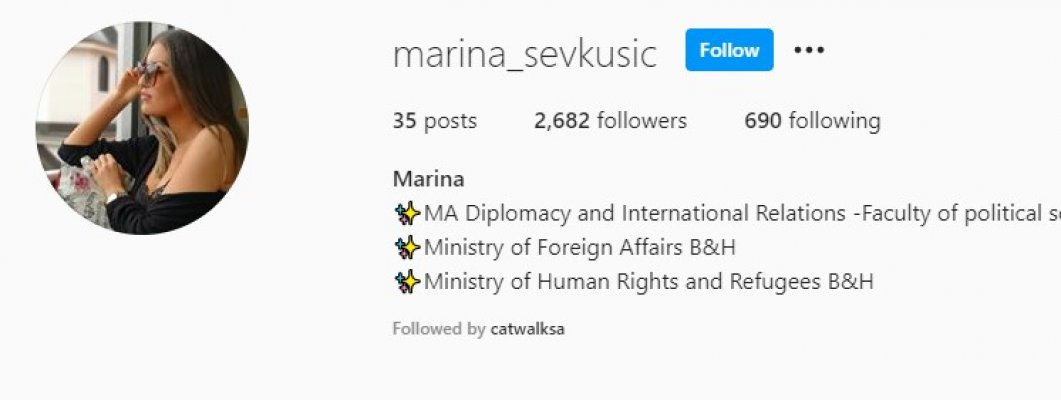
Task: Click the marina_sevkusic username heading
Action: pyautogui.click(x=524, y=53)
